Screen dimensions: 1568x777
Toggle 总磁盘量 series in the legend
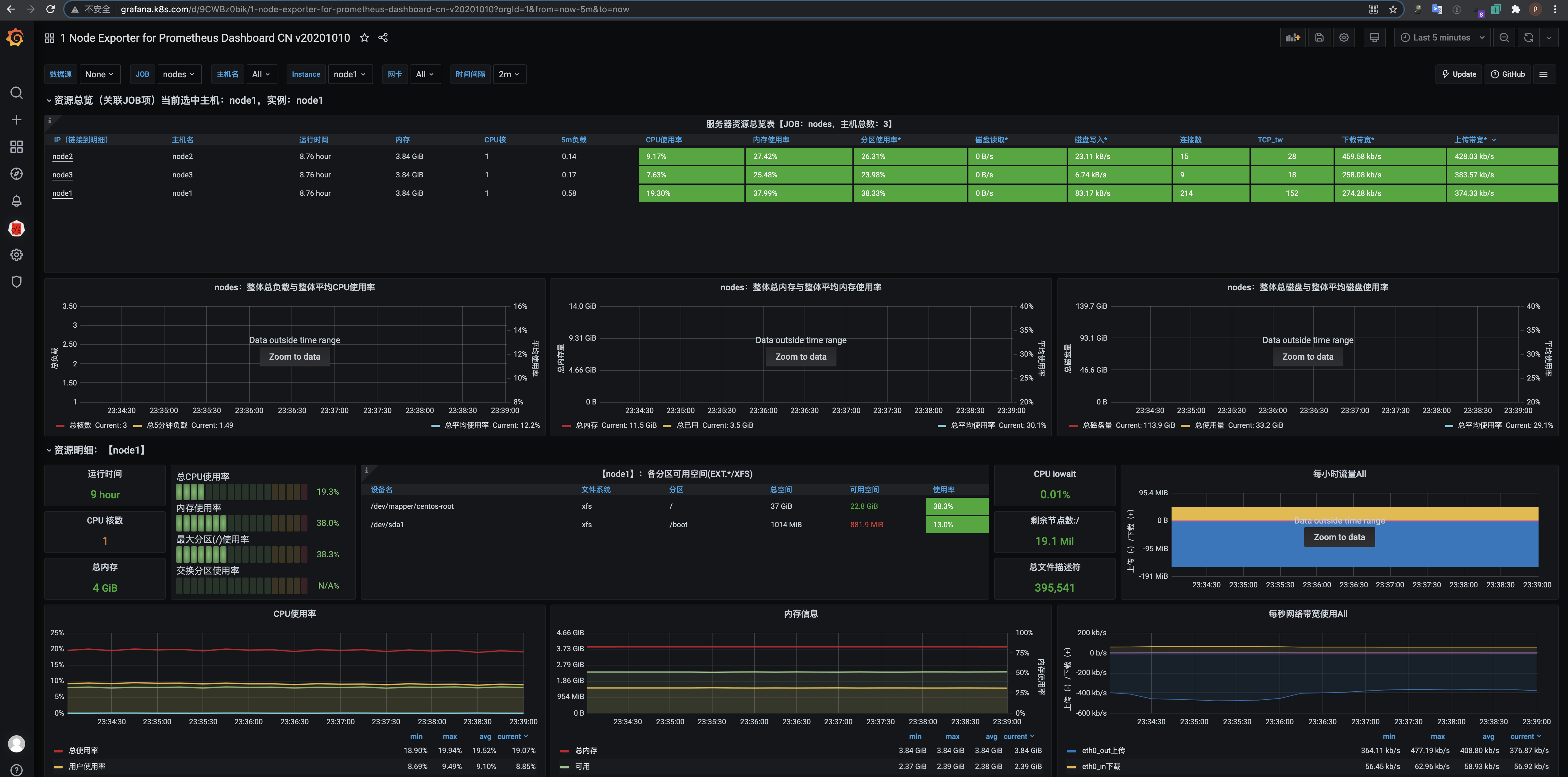[x=1097, y=425]
